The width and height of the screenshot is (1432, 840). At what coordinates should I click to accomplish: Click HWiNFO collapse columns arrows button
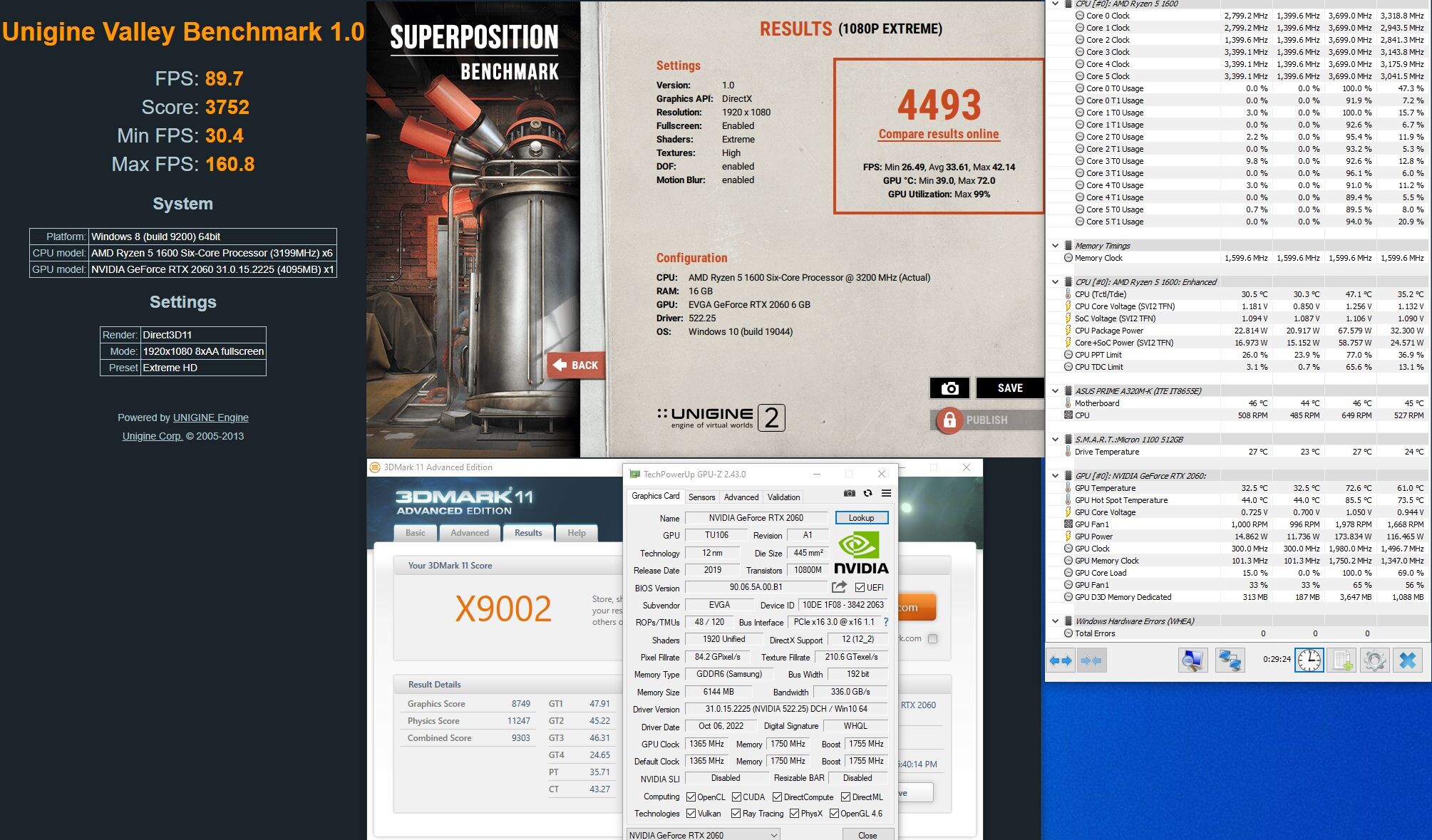coord(1091,660)
